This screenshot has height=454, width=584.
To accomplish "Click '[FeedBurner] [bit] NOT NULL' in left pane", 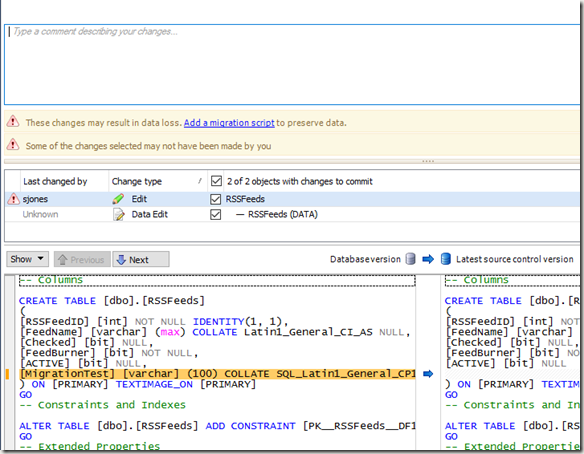I will click(109, 353).
